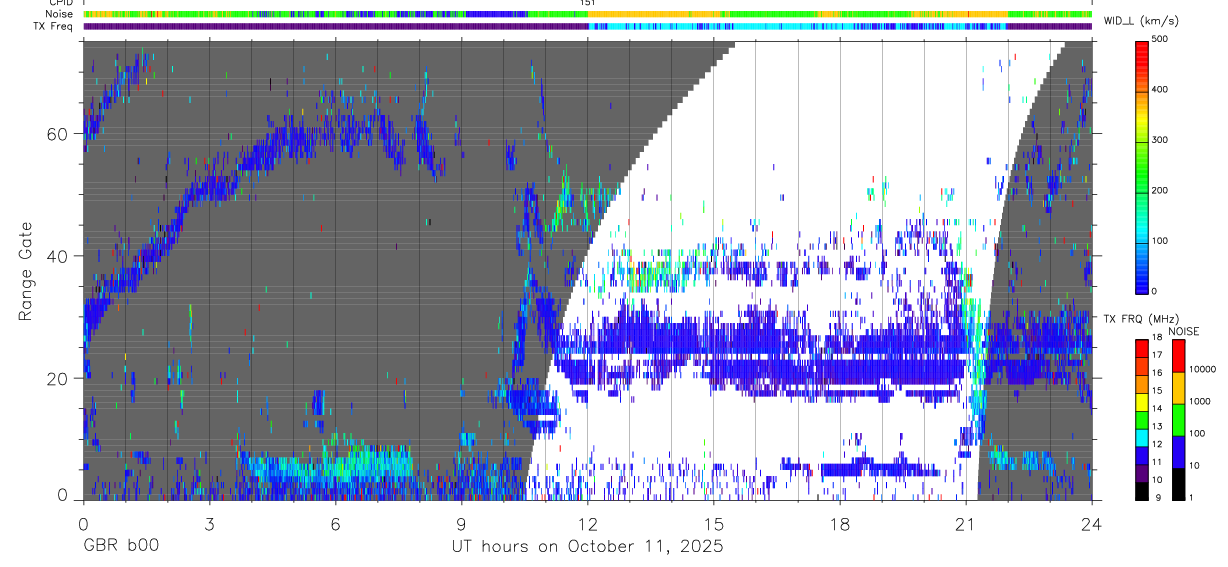Pick the red 17–18 MHz segment of TX FRQ bar
Screen dimensions: 1228x567
pyautogui.click(x=1142, y=347)
